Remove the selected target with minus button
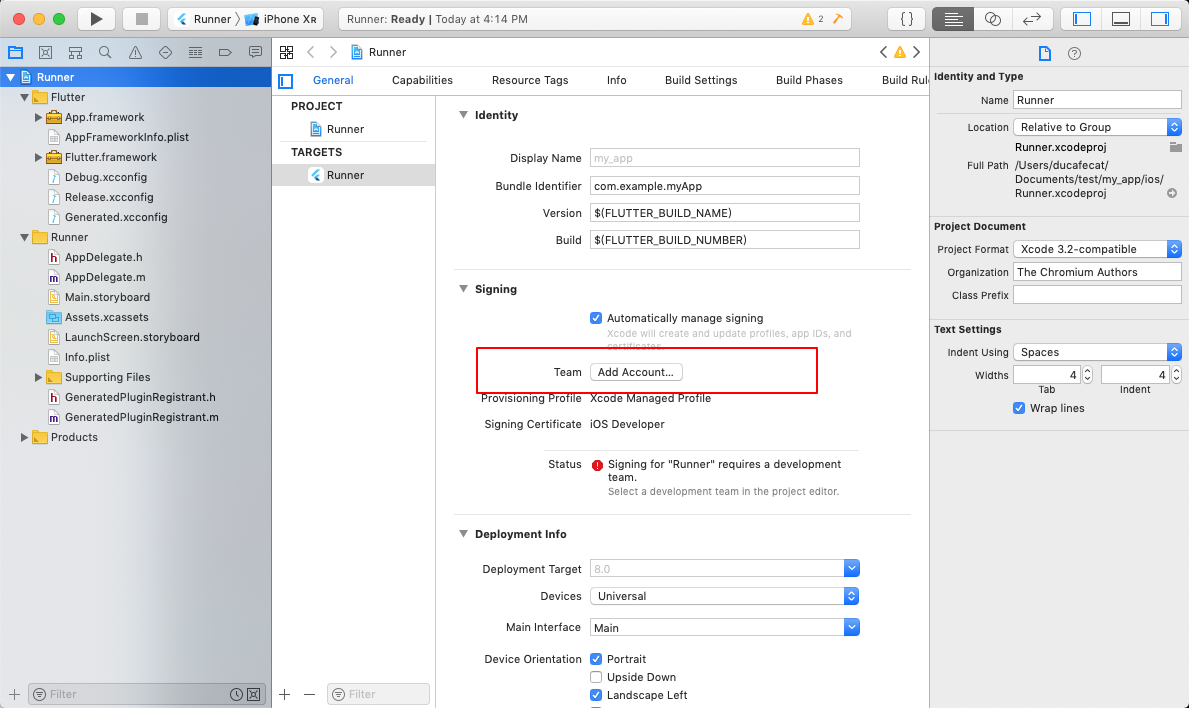The image size is (1189, 708). [309, 694]
